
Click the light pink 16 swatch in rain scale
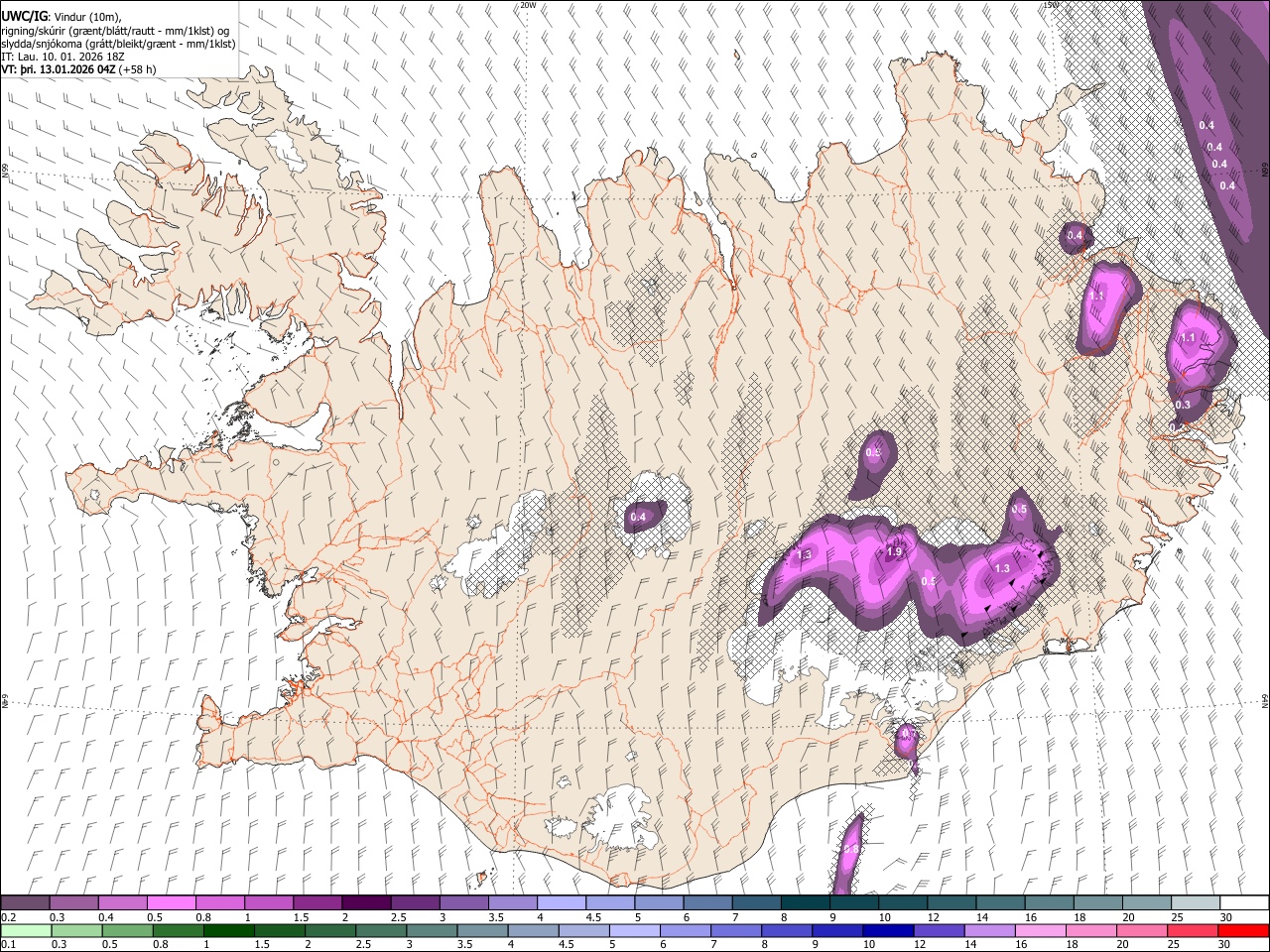(x=1040, y=930)
